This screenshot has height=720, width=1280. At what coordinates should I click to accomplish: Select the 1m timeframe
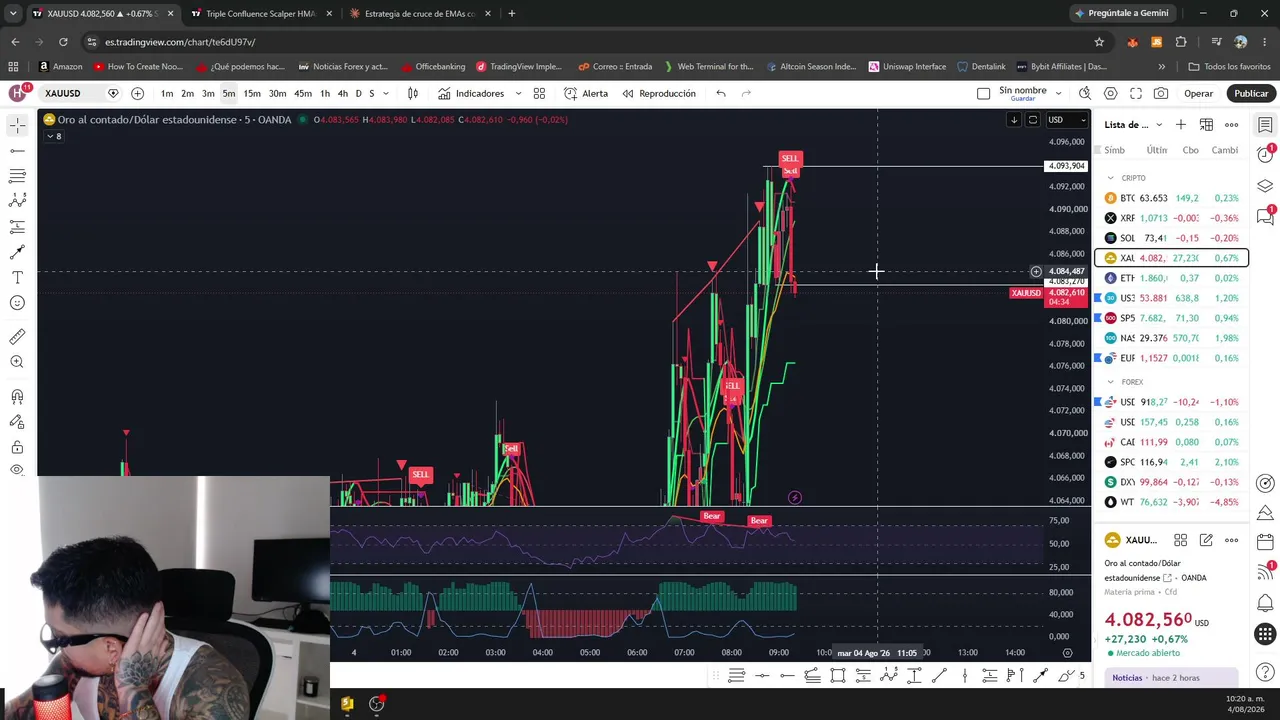click(167, 93)
